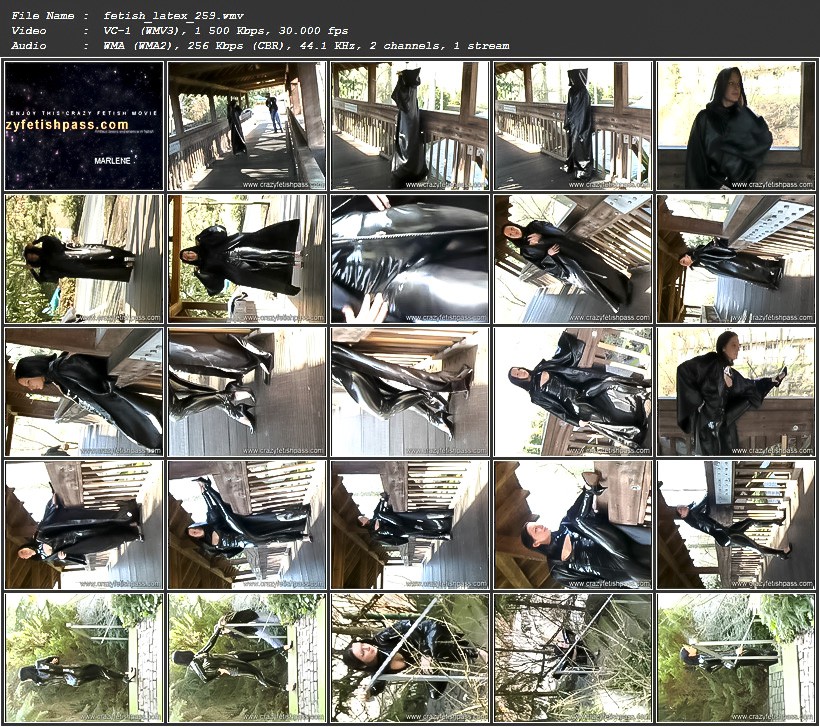Click the last thumbnail in the bottom row

coord(736,658)
